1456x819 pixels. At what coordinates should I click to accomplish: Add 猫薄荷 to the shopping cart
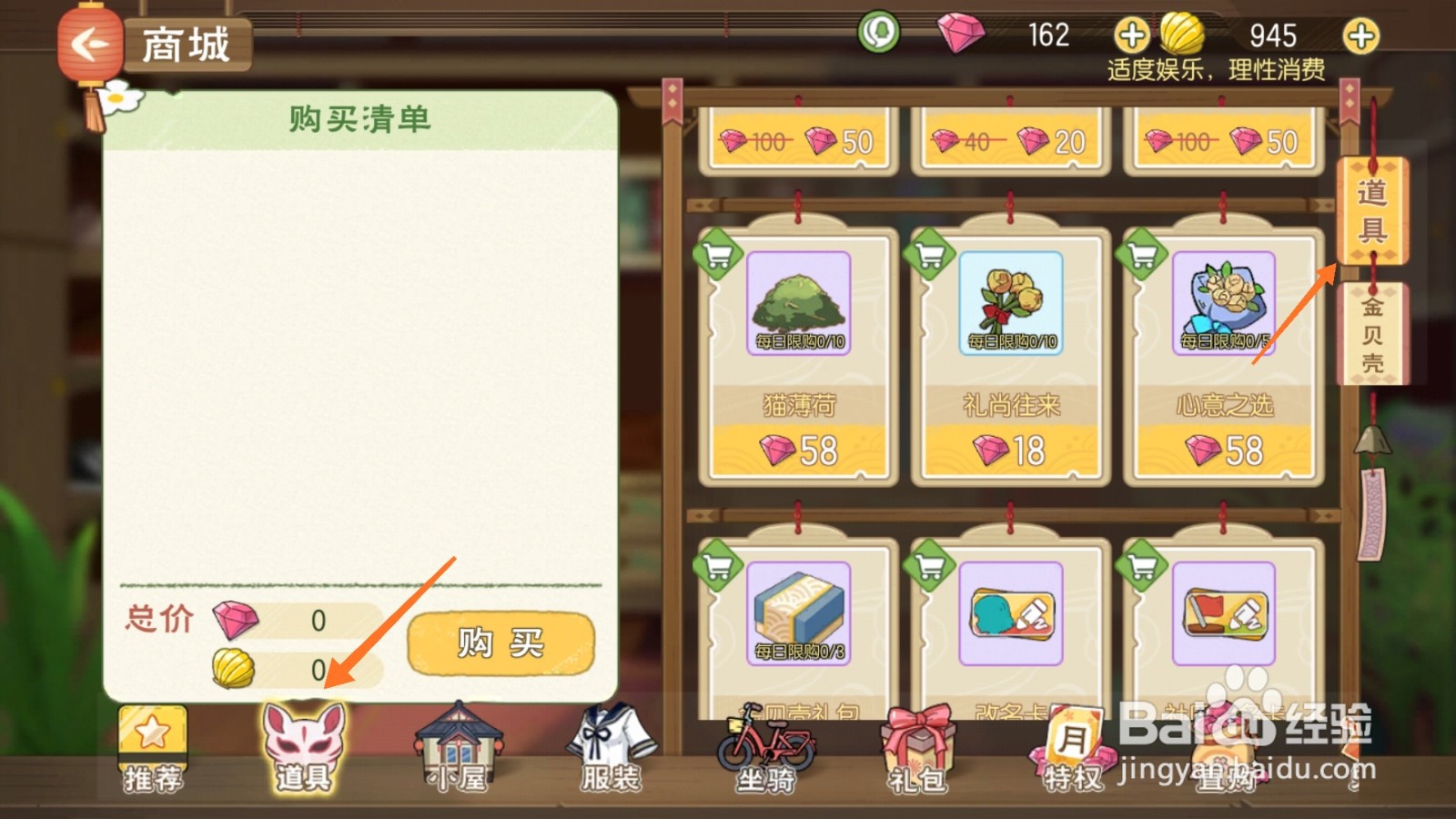719,255
